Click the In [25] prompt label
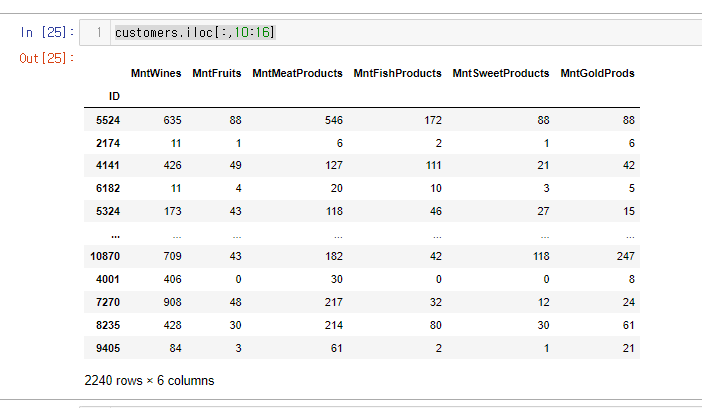The width and height of the screenshot is (702, 408). [47, 32]
